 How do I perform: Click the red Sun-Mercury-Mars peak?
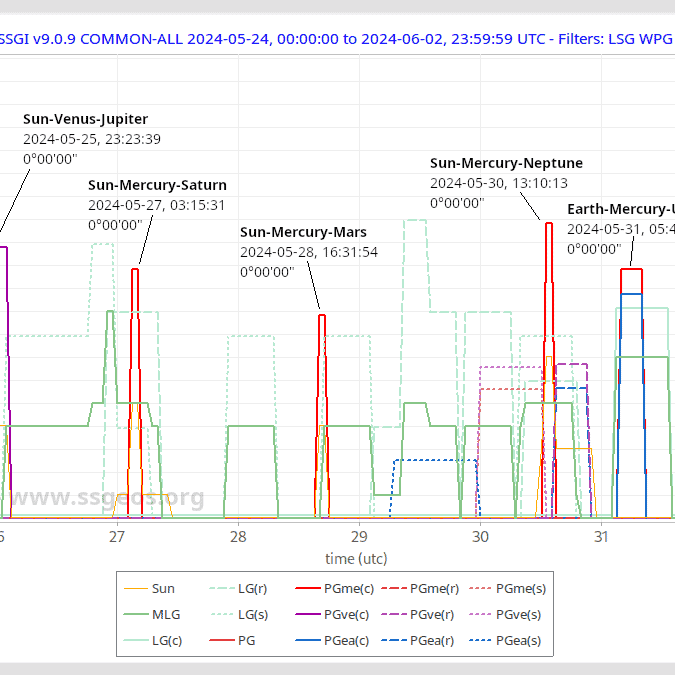322,316
